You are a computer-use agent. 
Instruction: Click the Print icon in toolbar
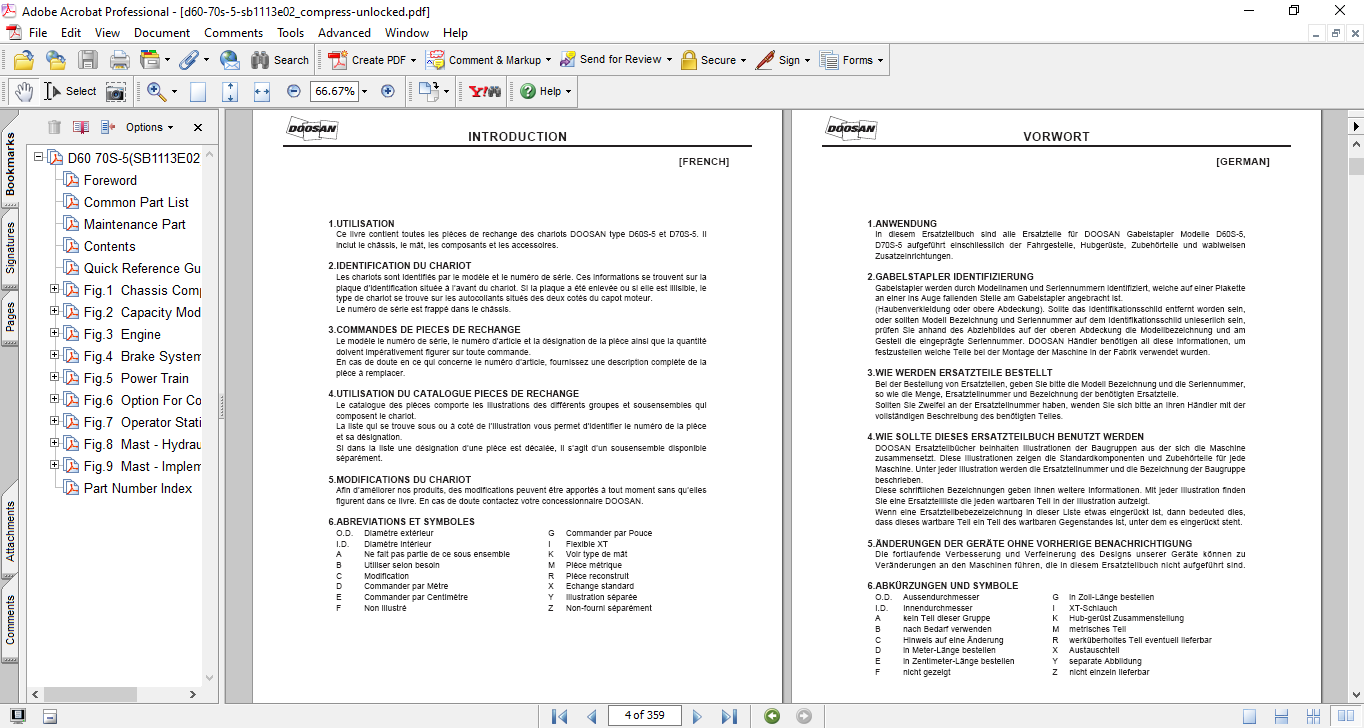[x=119, y=60]
